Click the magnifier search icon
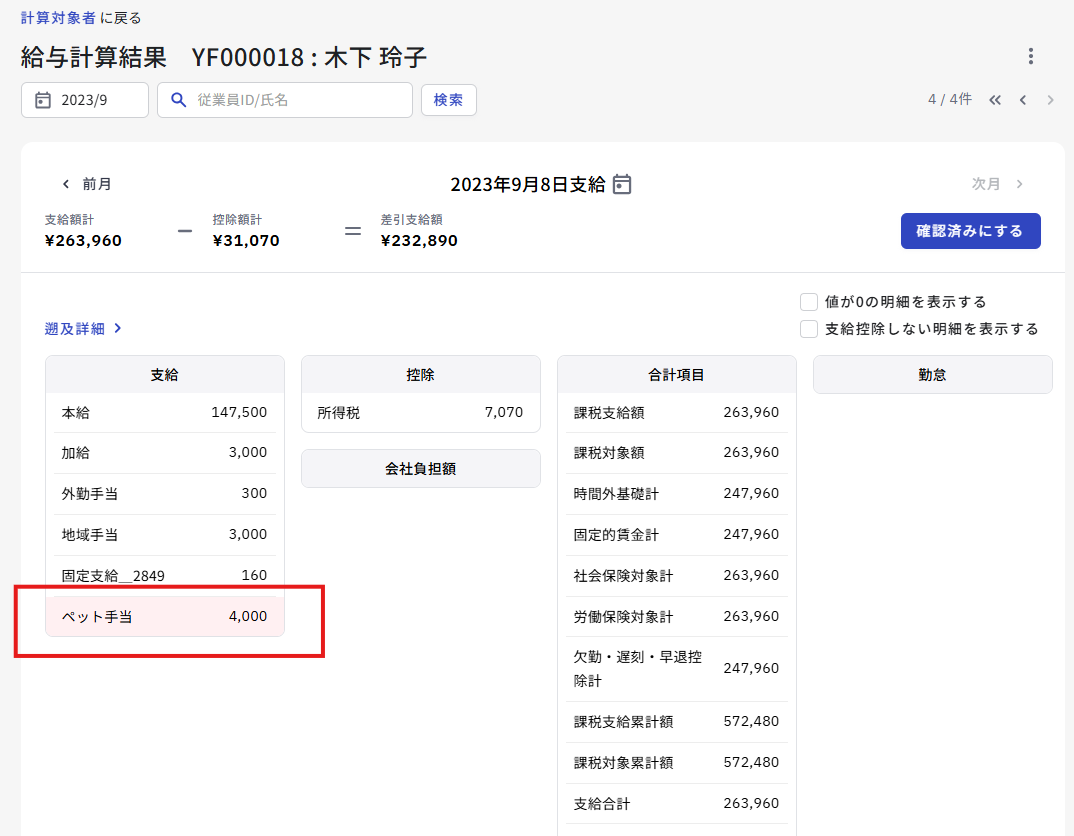The width and height of the screenshot is (1074, 836). [x=178, y=100]
